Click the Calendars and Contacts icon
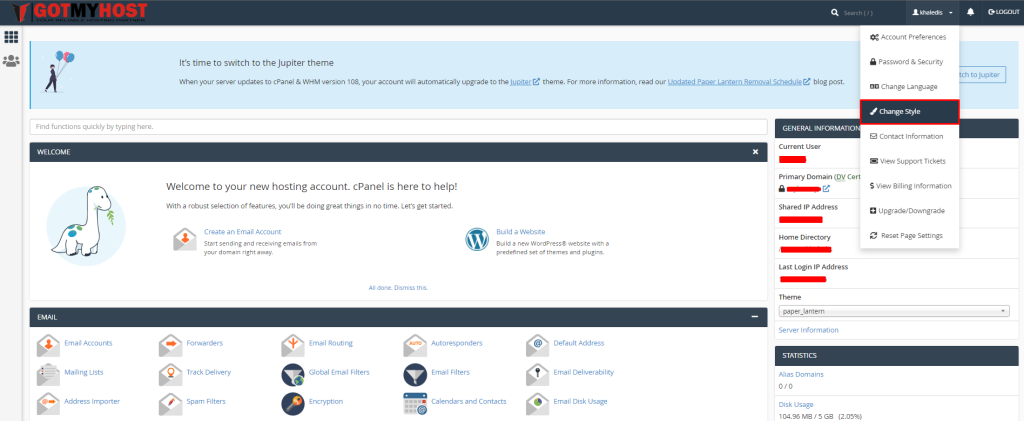This screenshot has width=1024, height=421. pos(415,403)
